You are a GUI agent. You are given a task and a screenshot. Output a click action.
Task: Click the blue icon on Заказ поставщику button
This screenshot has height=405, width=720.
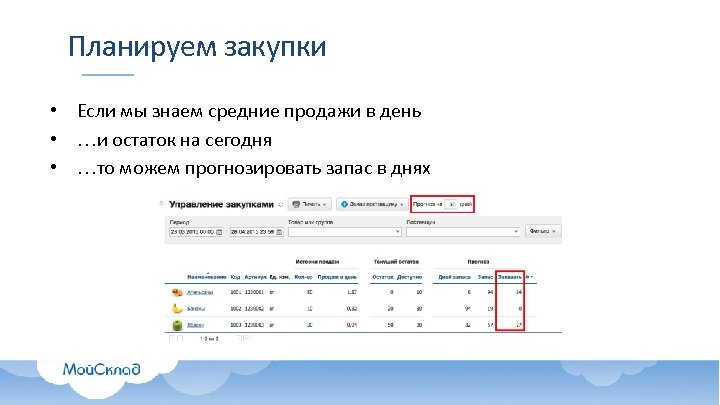click(344, 204)
